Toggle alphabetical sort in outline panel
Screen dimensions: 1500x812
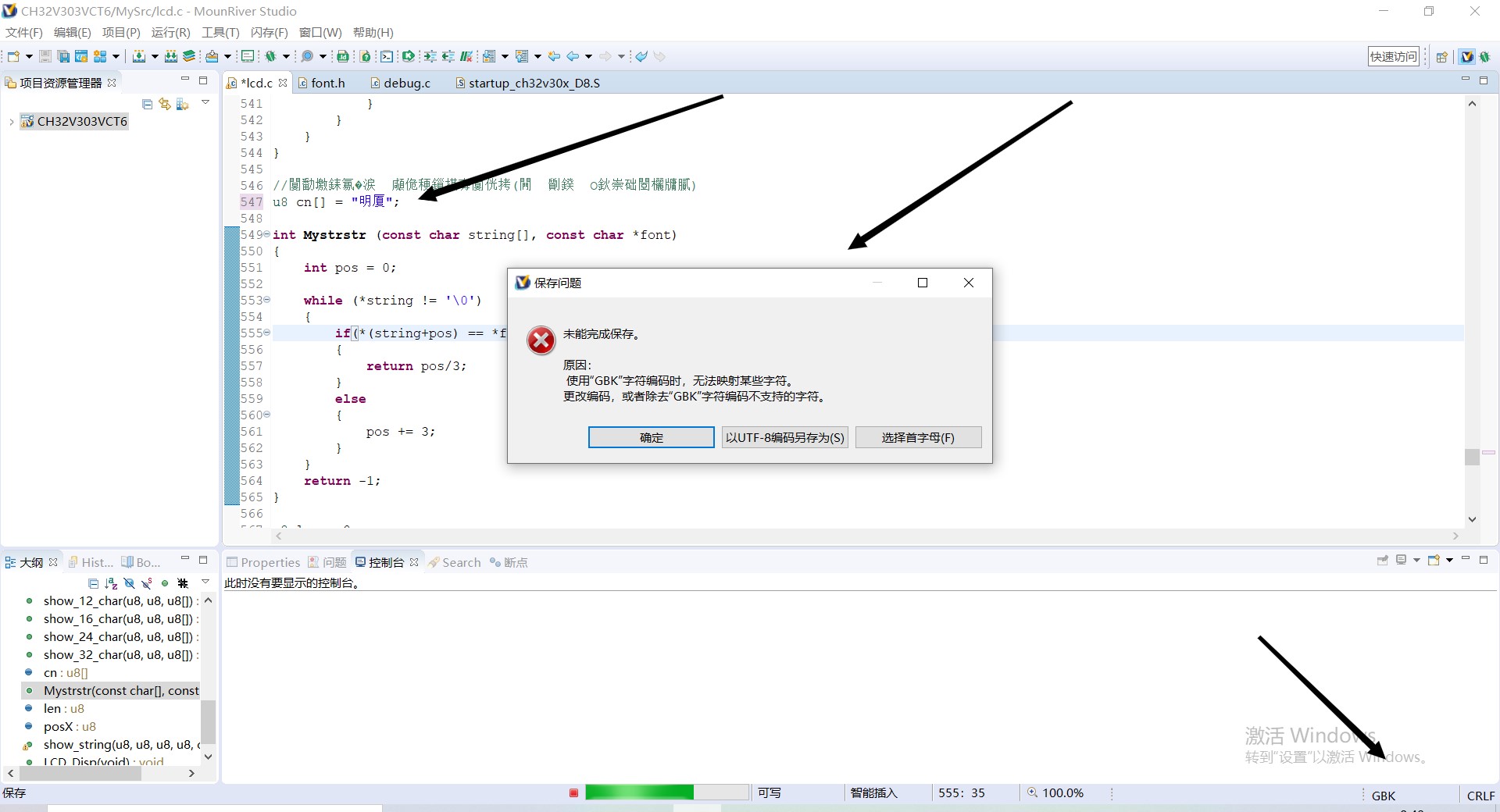(111, 583)
